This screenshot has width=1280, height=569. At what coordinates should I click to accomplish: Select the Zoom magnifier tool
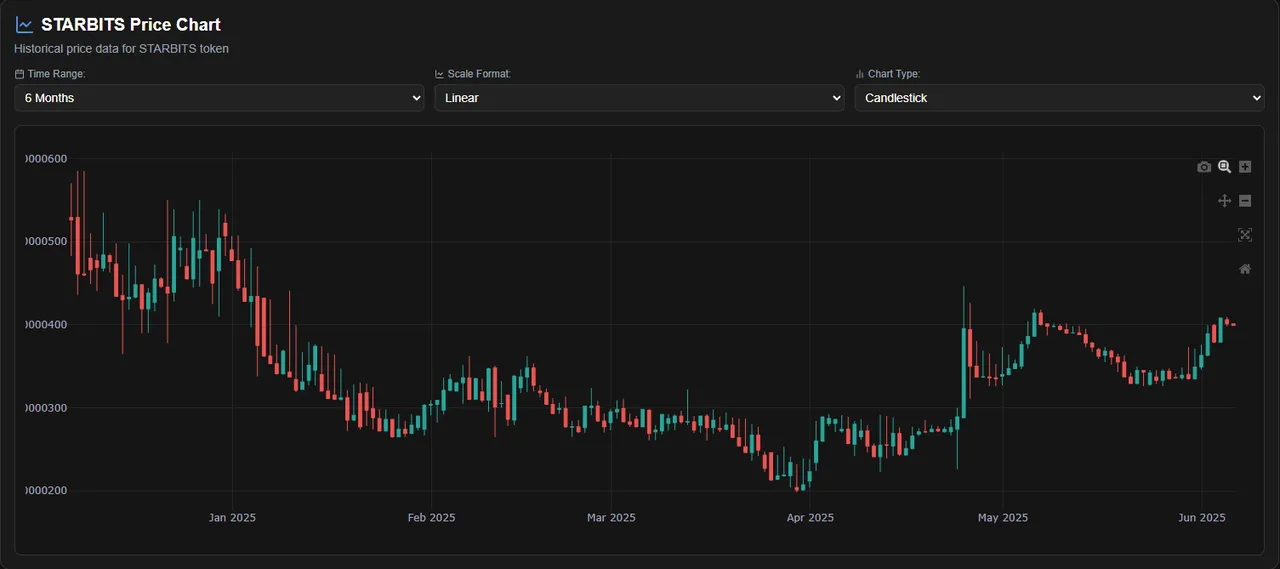[1224, 167]
